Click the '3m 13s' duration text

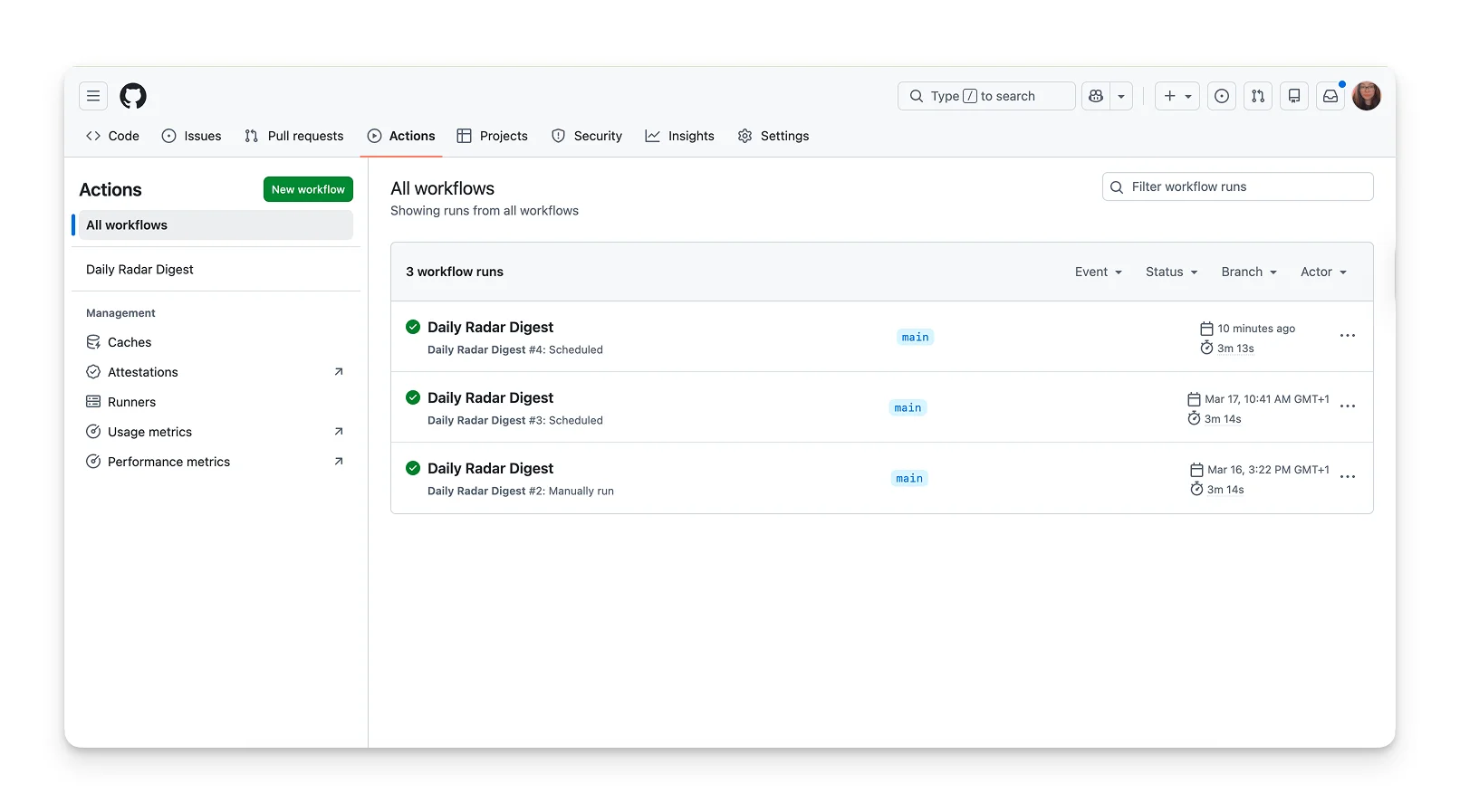pos(1235,349)
